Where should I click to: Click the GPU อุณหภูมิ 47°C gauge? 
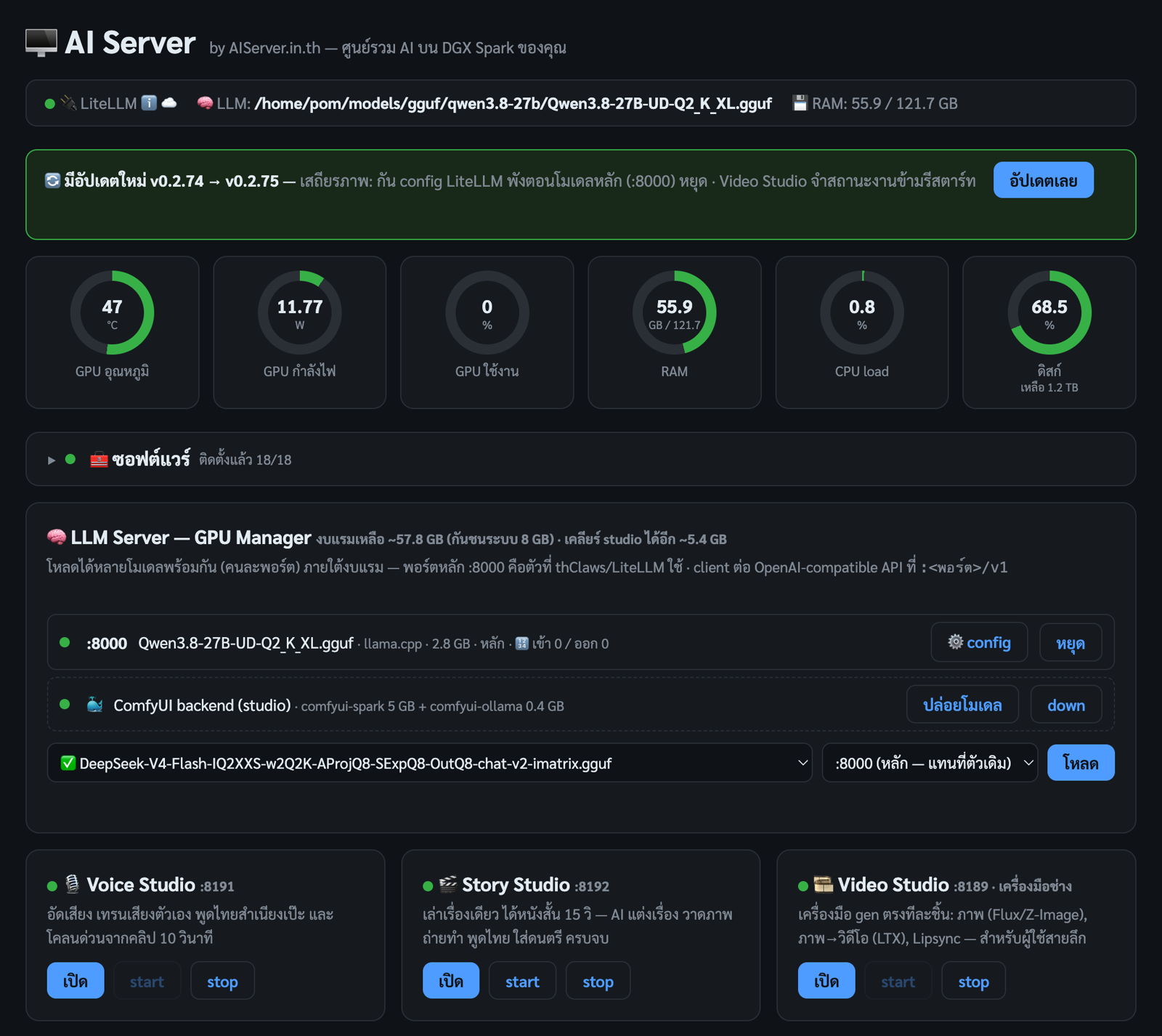(112, 313)
